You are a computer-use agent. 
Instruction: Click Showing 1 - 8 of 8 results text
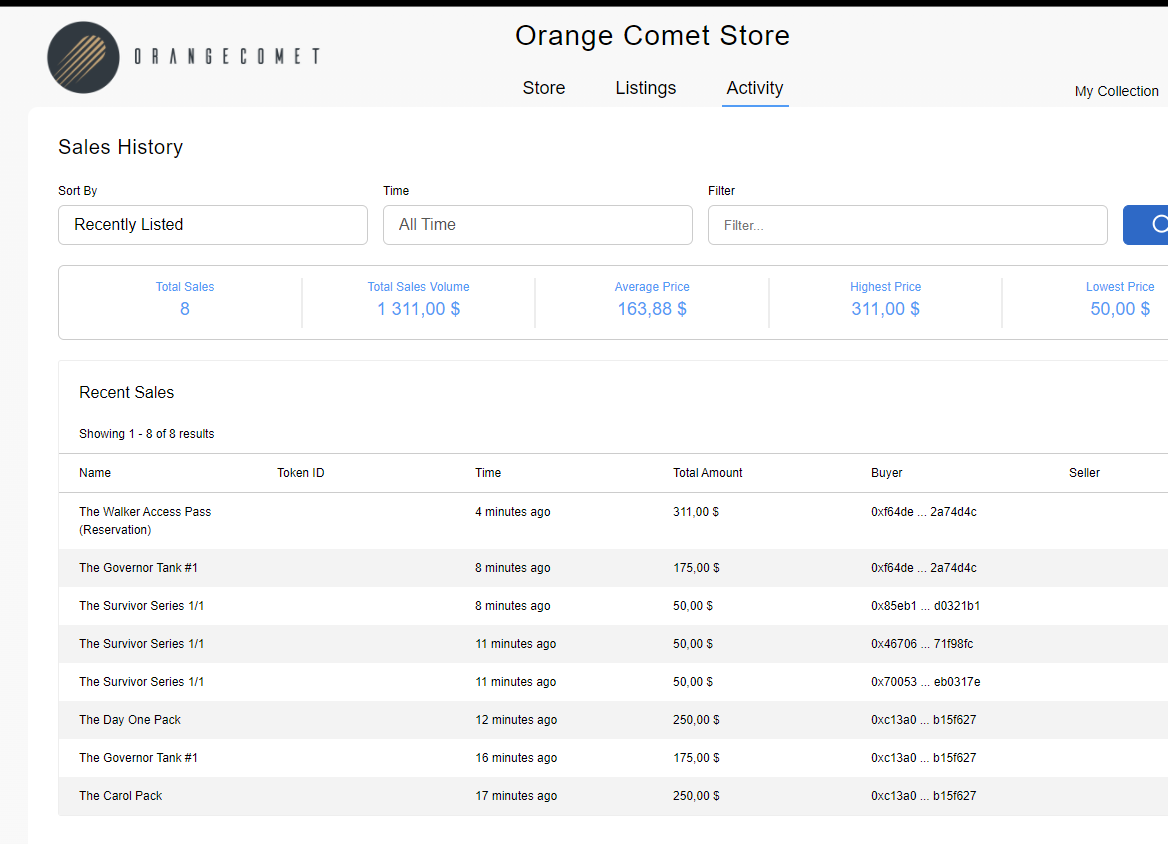(147, 434)
